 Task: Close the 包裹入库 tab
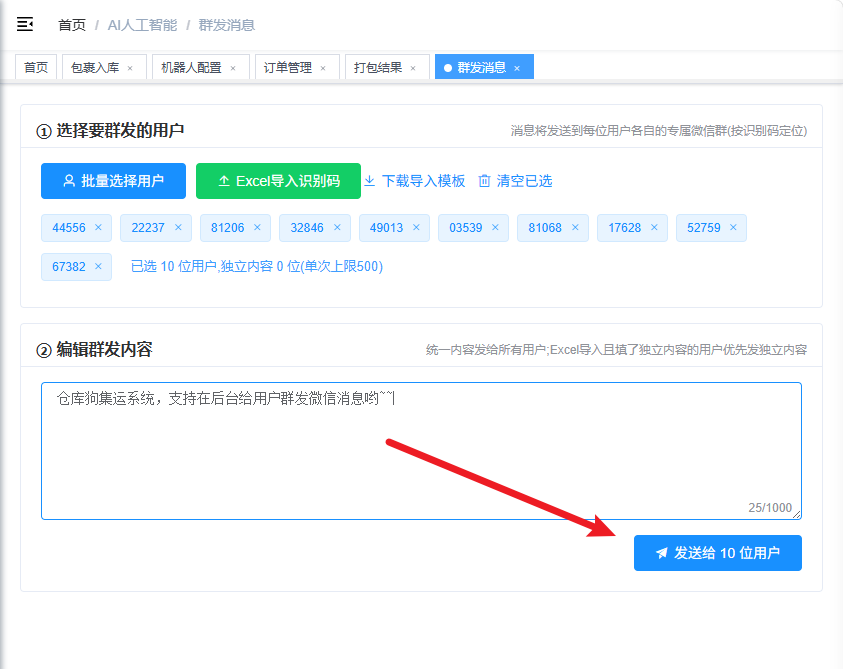[130, 68]
